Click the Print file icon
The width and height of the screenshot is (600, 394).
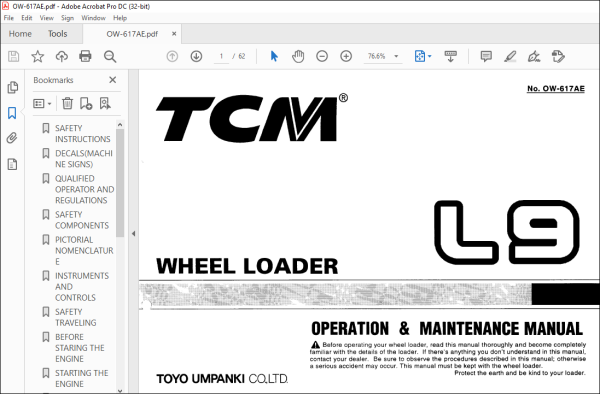[x=85, y=56]
